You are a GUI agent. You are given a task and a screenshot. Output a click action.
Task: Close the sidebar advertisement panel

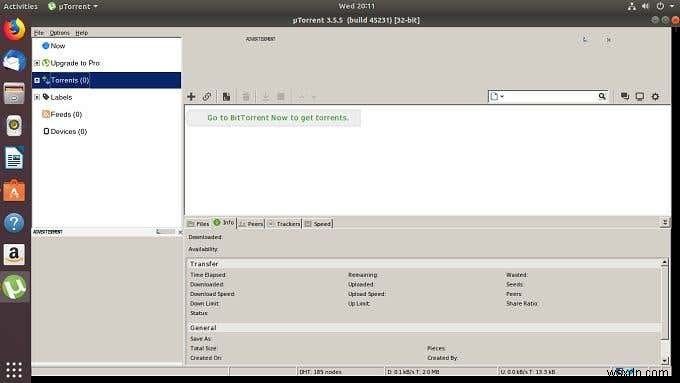click(x=180, y=232)
